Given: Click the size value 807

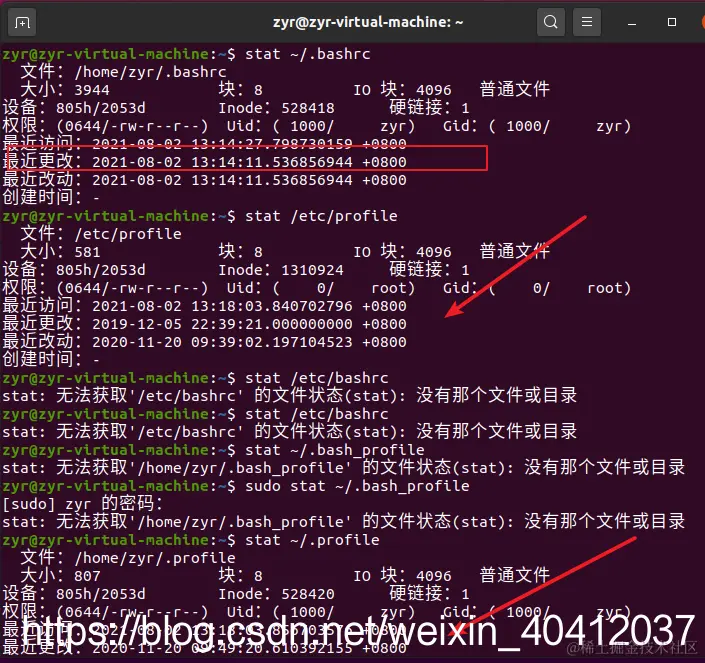Looking at the screenshot, I should click(87, 576).
